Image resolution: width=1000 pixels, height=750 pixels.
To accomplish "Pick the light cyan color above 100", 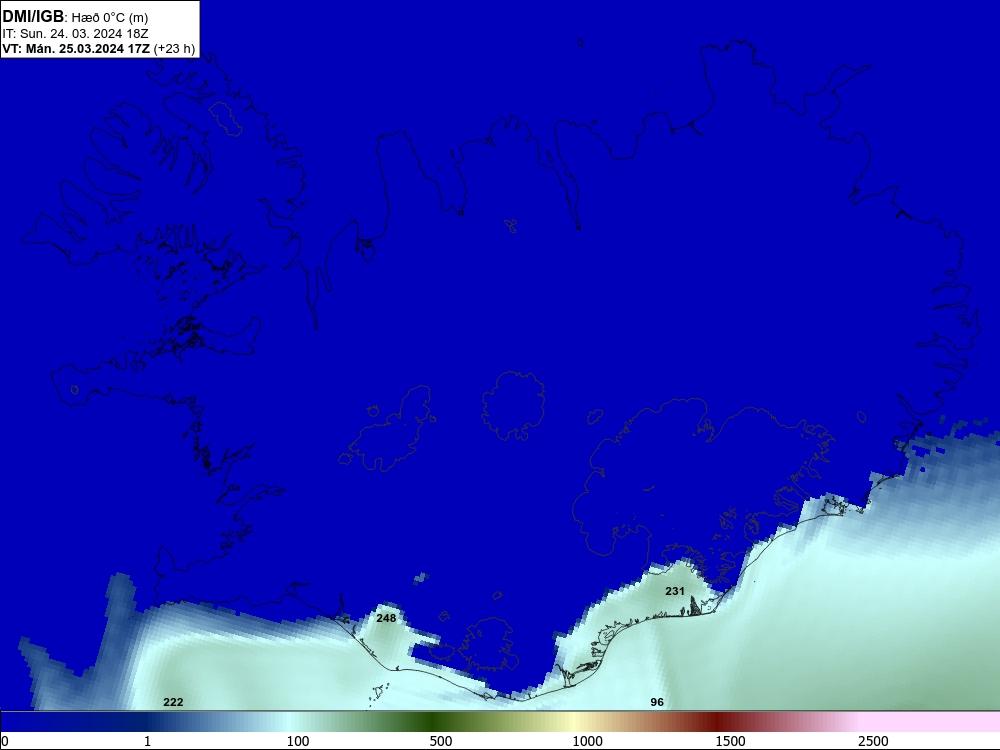I will click(x=288, y=722).
